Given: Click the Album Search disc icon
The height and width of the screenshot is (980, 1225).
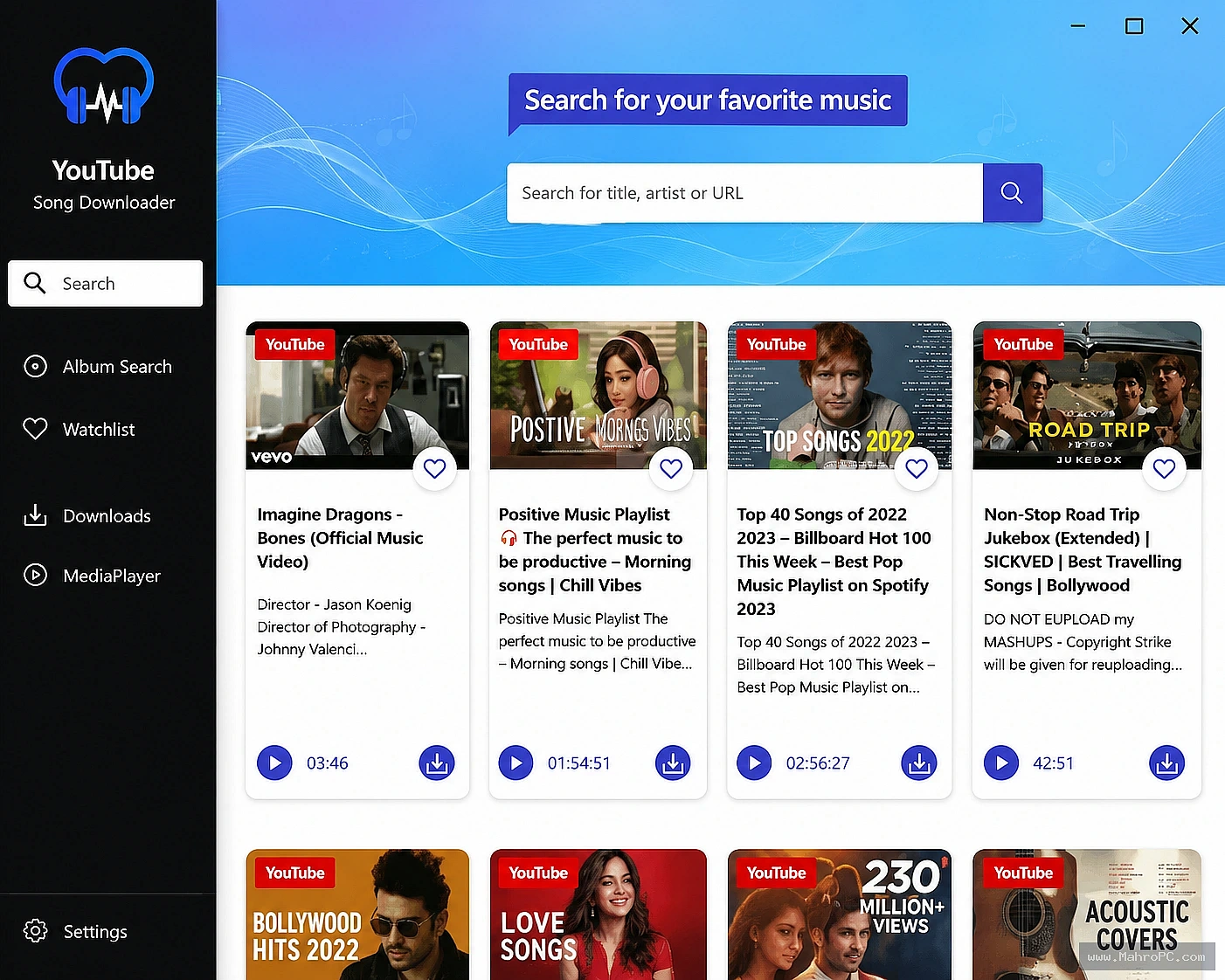Looking at the screenshot, I should 35,367.
